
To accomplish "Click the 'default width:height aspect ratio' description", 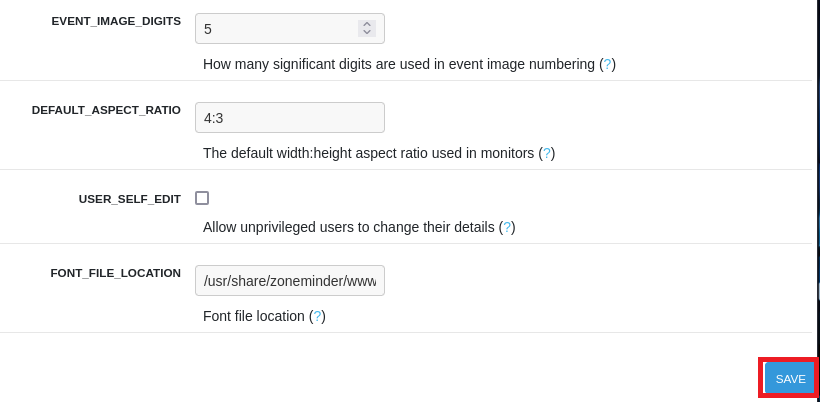I will (x=368, y=153).
